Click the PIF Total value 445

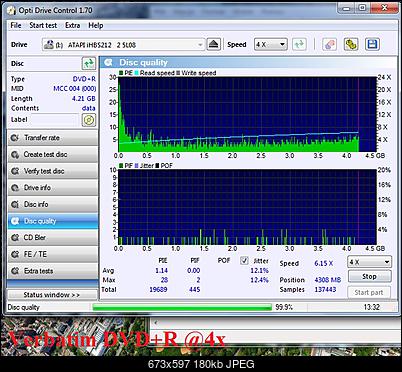194,289
